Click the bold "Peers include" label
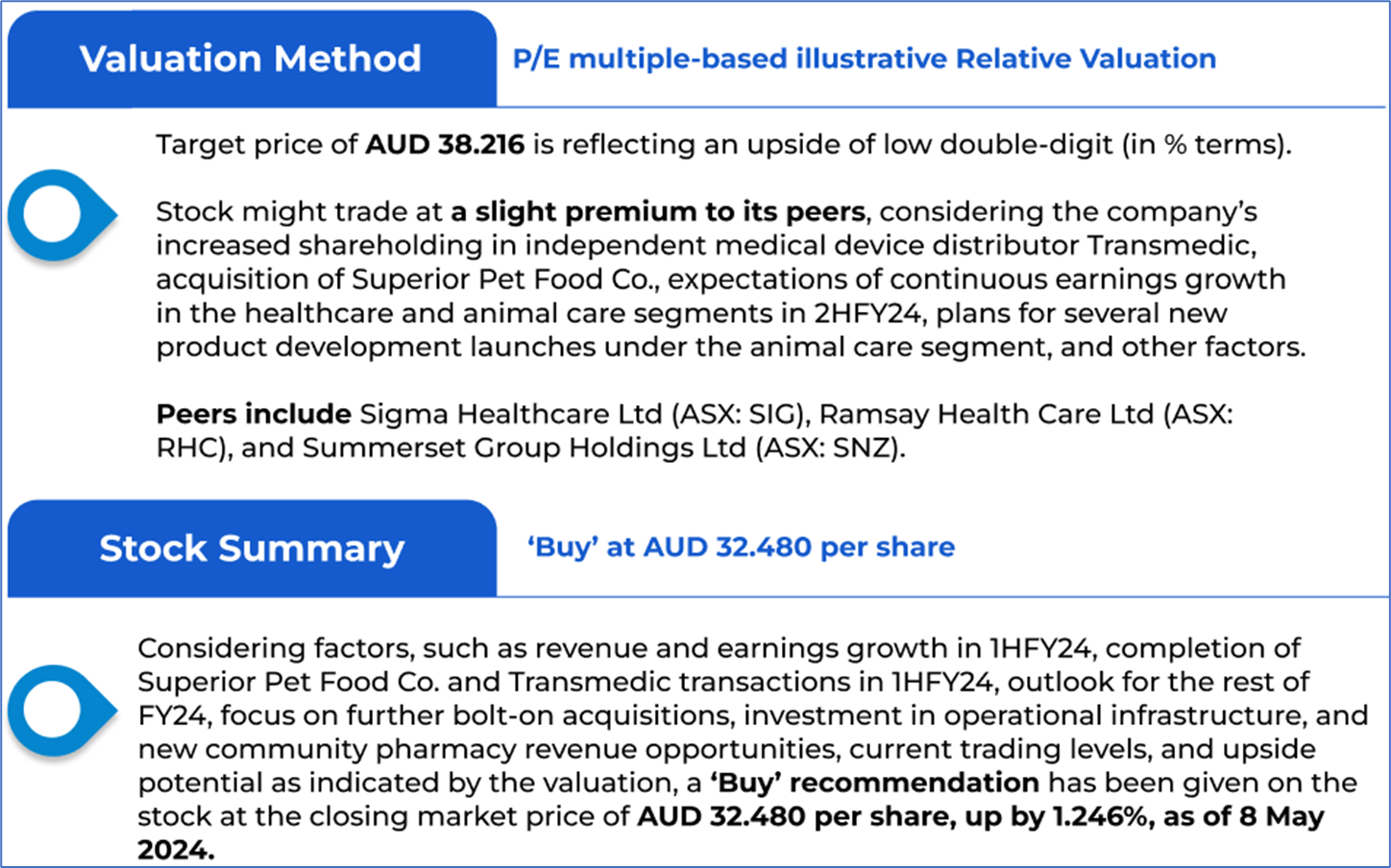The height and width of the screenshot is (868, 1391). (x=254, y=414)
